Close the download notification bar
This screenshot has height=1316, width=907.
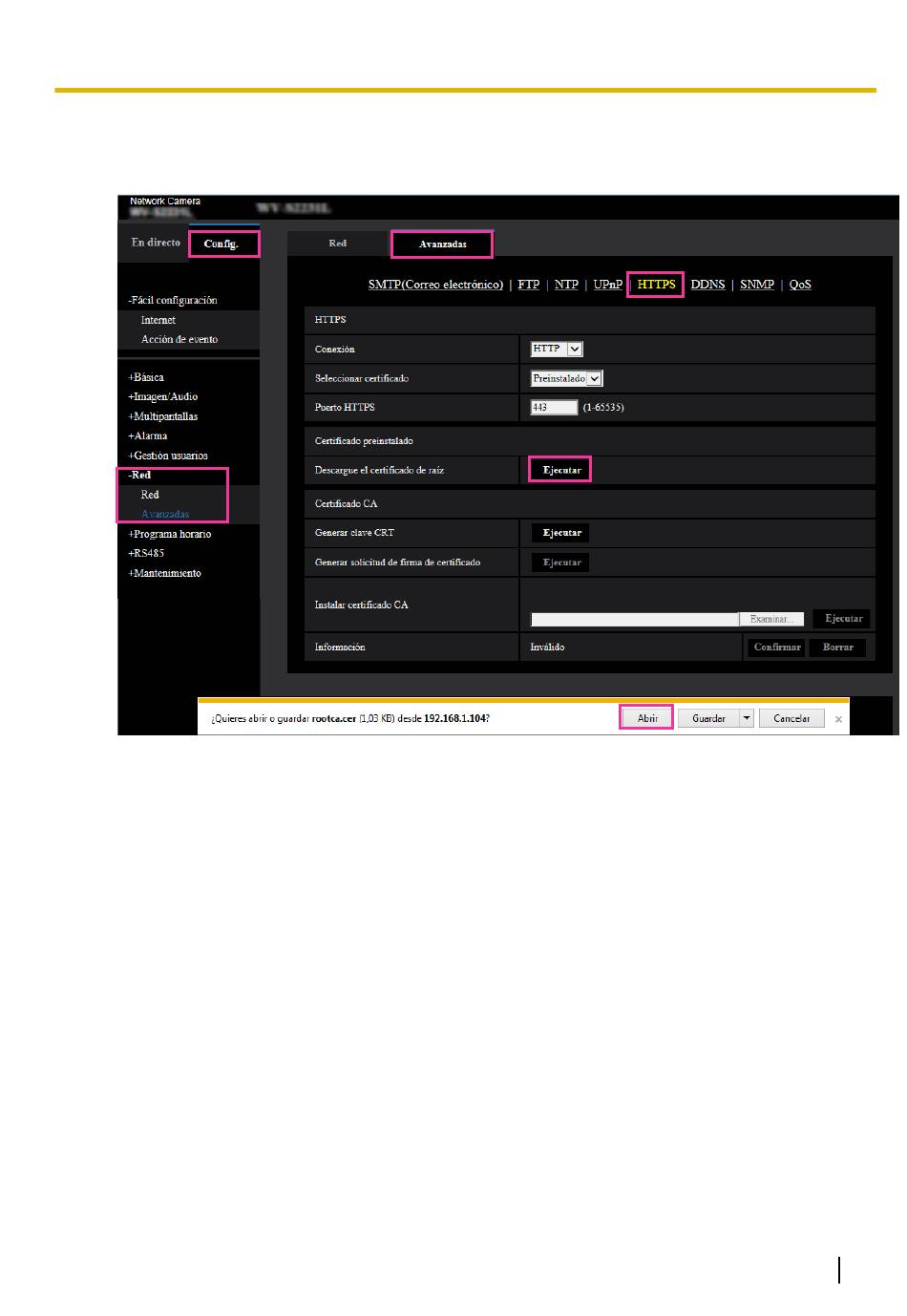point(838,719)
